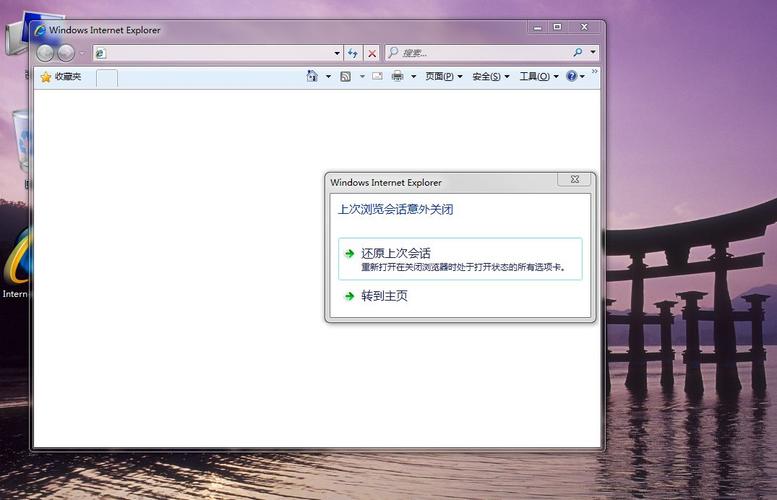
Task: Click the Forward navigation button
Action: click(x=66, y=53)
